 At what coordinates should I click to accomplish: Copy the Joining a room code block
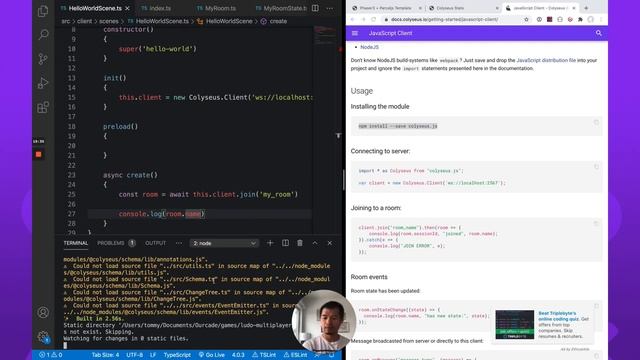596,223
